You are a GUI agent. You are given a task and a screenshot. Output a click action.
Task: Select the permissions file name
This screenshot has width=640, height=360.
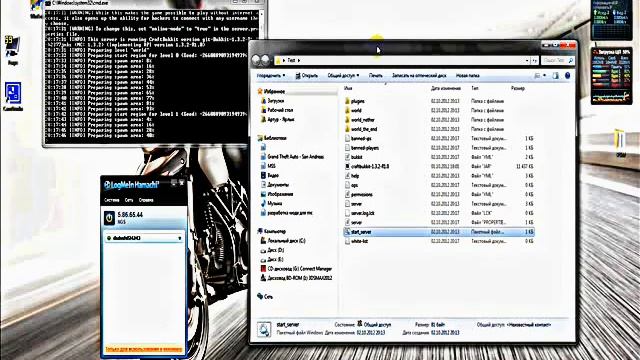pyautogui.click(x=362, y=195)
